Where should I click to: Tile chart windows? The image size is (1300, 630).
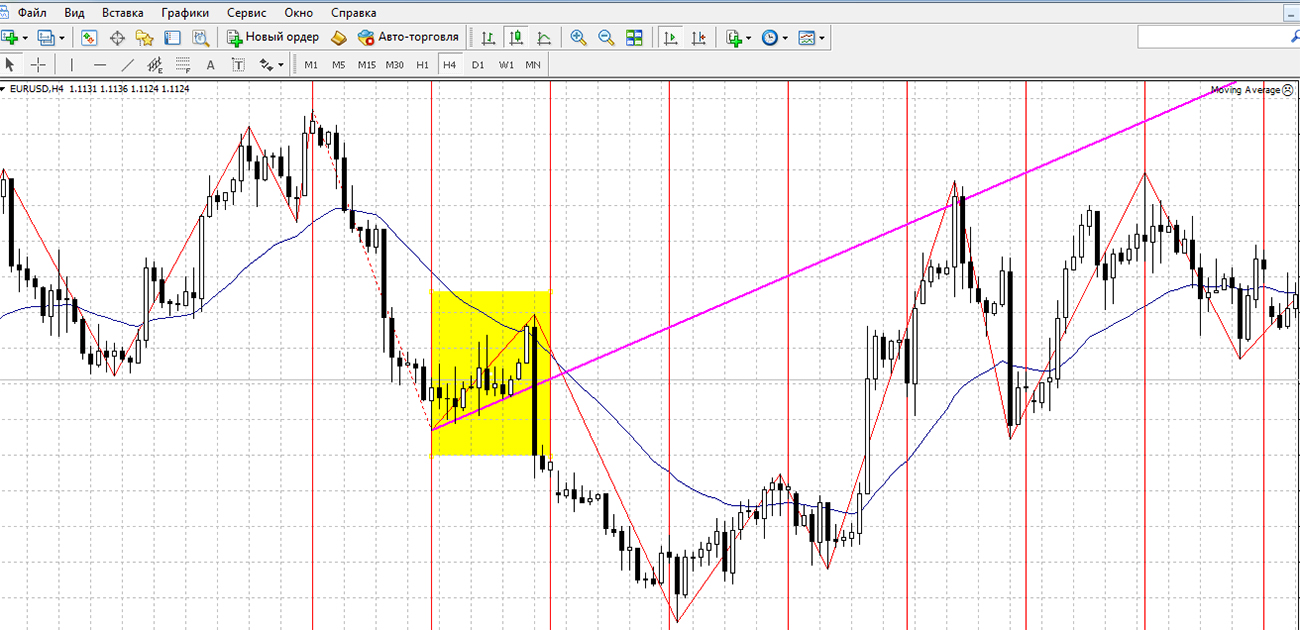click(x=634, y=38)
